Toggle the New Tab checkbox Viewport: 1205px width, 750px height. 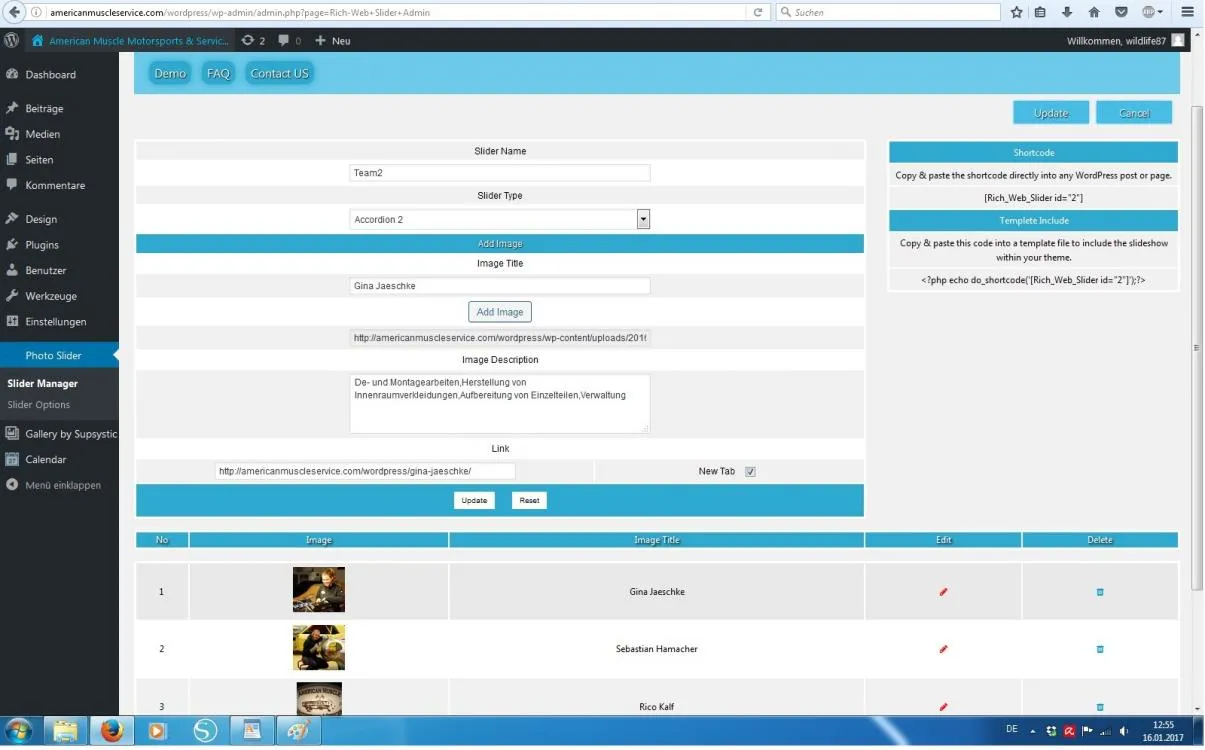tap(750, 472)
